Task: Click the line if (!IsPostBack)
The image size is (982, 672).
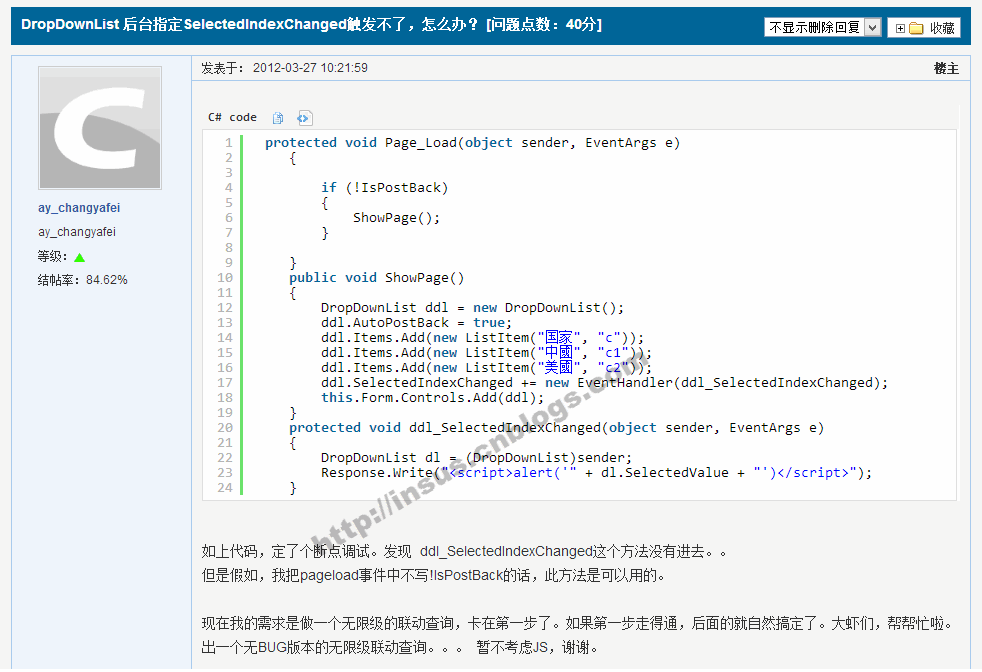Action: pos(385,188)
